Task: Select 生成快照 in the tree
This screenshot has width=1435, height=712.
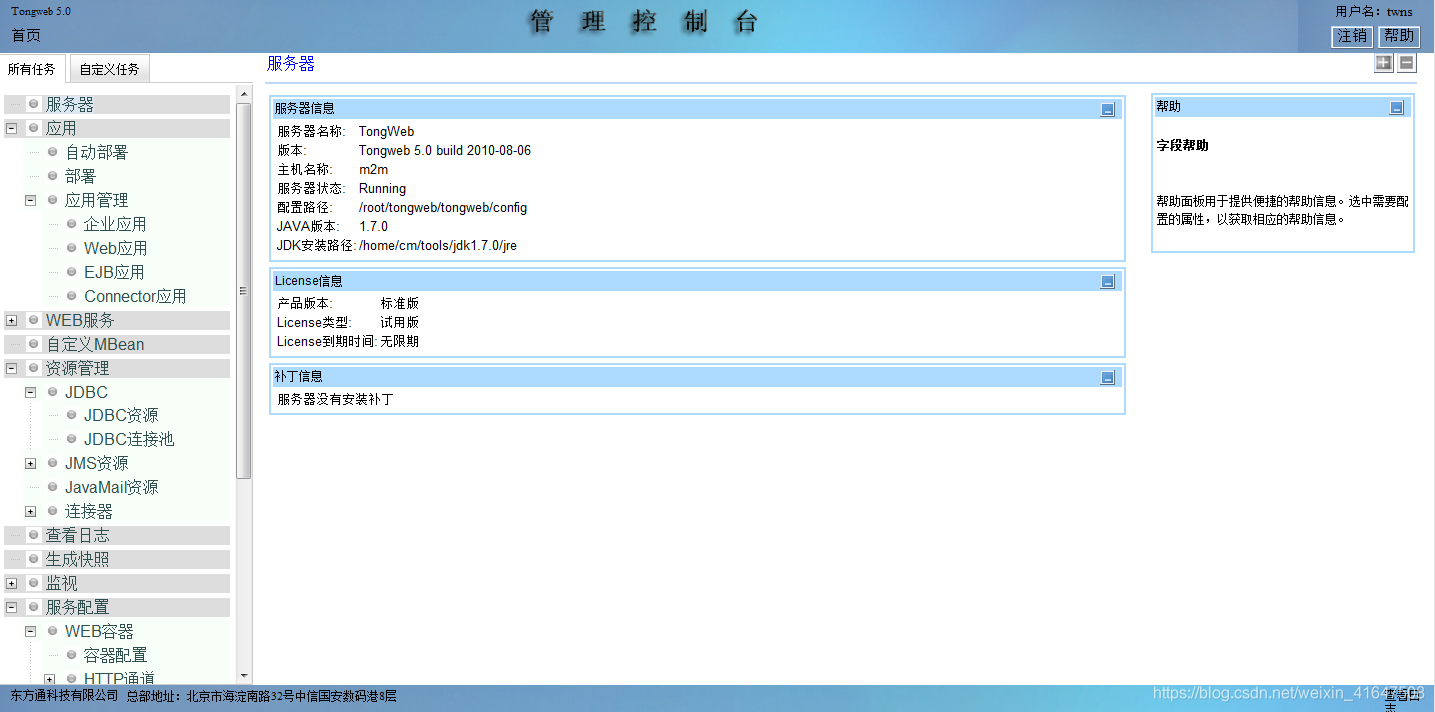Action: coord(78,559)
